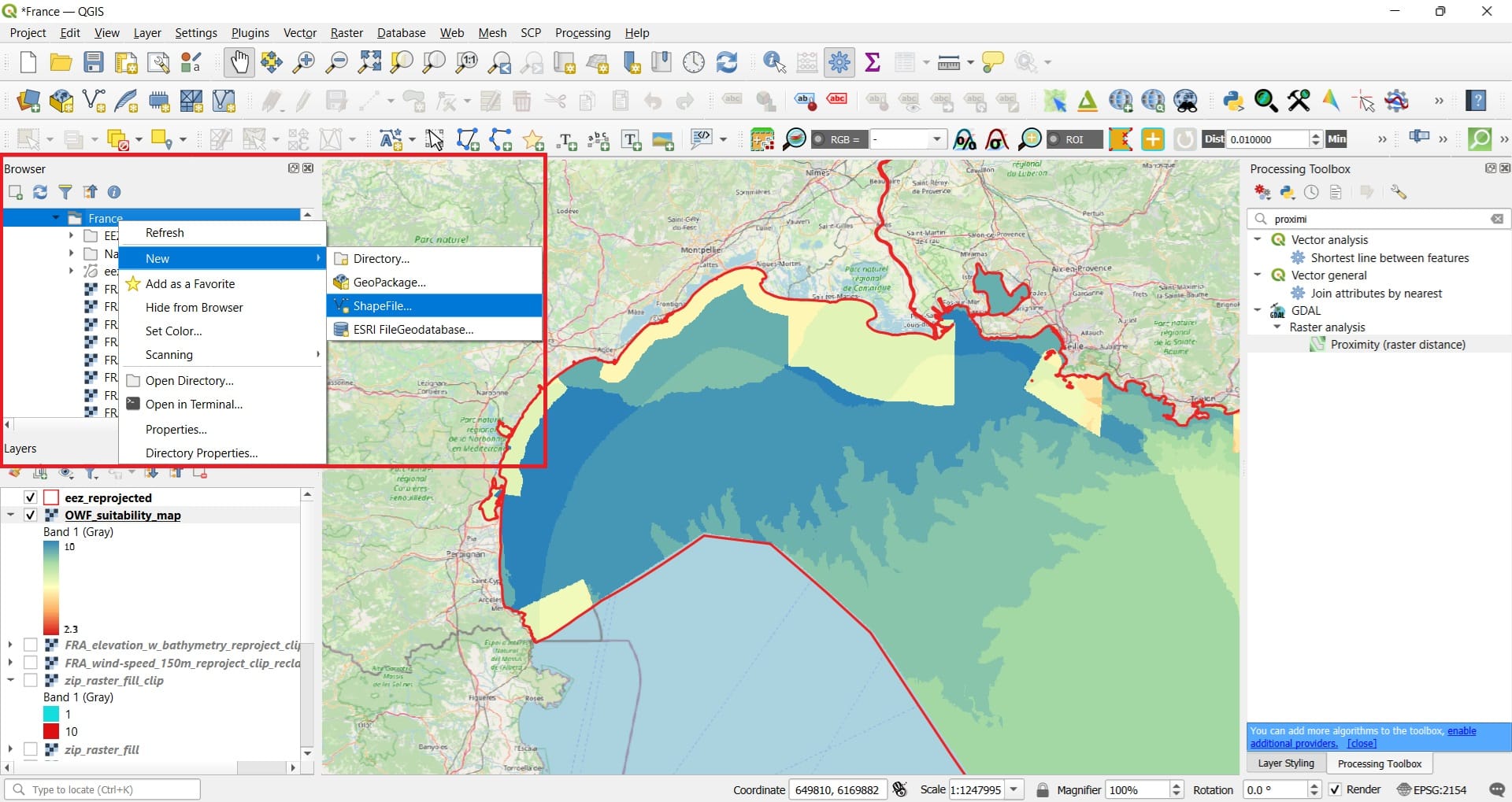Collapse the Vector analysis group
1512x802 pixels.
(x=1258, y=239)
